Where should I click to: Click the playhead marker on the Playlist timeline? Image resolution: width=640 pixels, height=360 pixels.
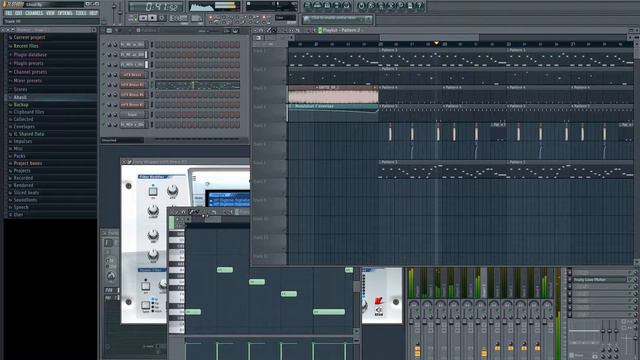tap(436, 43)
